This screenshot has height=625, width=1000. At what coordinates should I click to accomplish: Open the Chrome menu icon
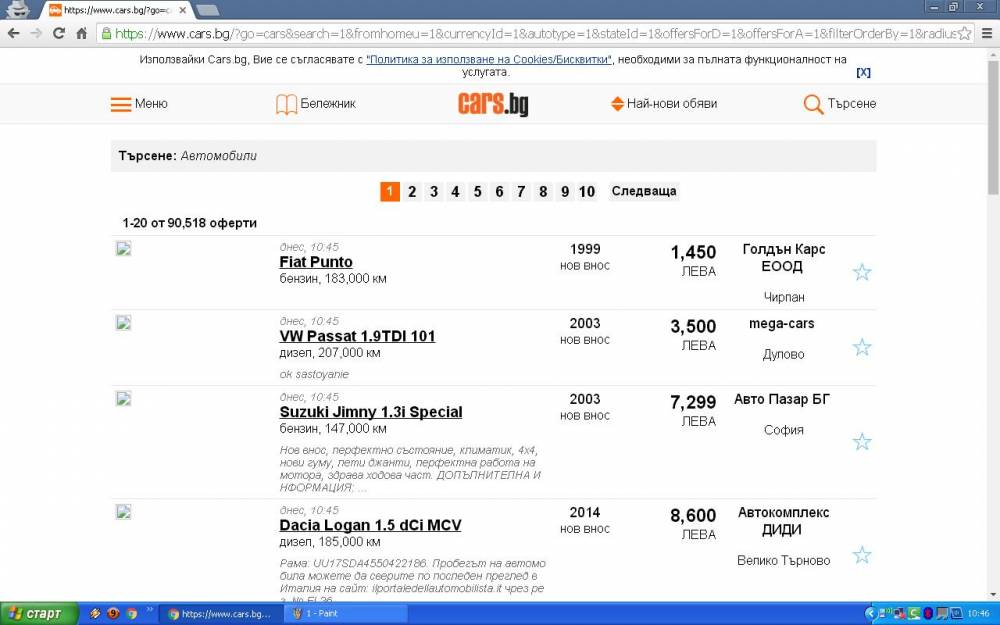point(987,33)
